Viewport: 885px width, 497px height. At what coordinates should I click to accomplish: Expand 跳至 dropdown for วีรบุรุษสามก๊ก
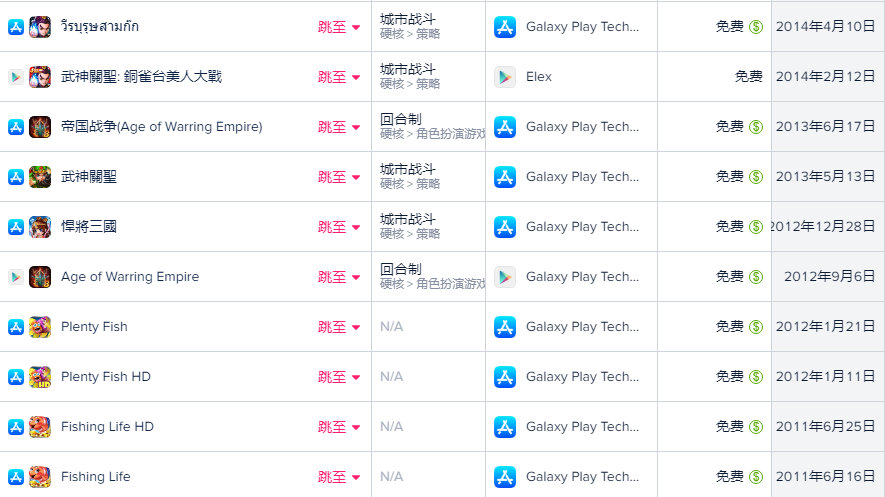click(339, 27)
